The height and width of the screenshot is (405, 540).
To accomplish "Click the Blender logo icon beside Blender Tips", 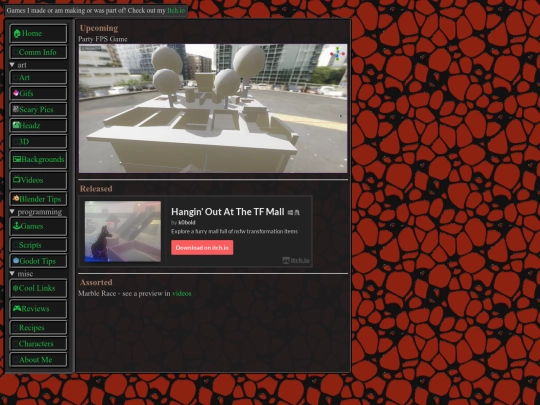I will [15, 198].
